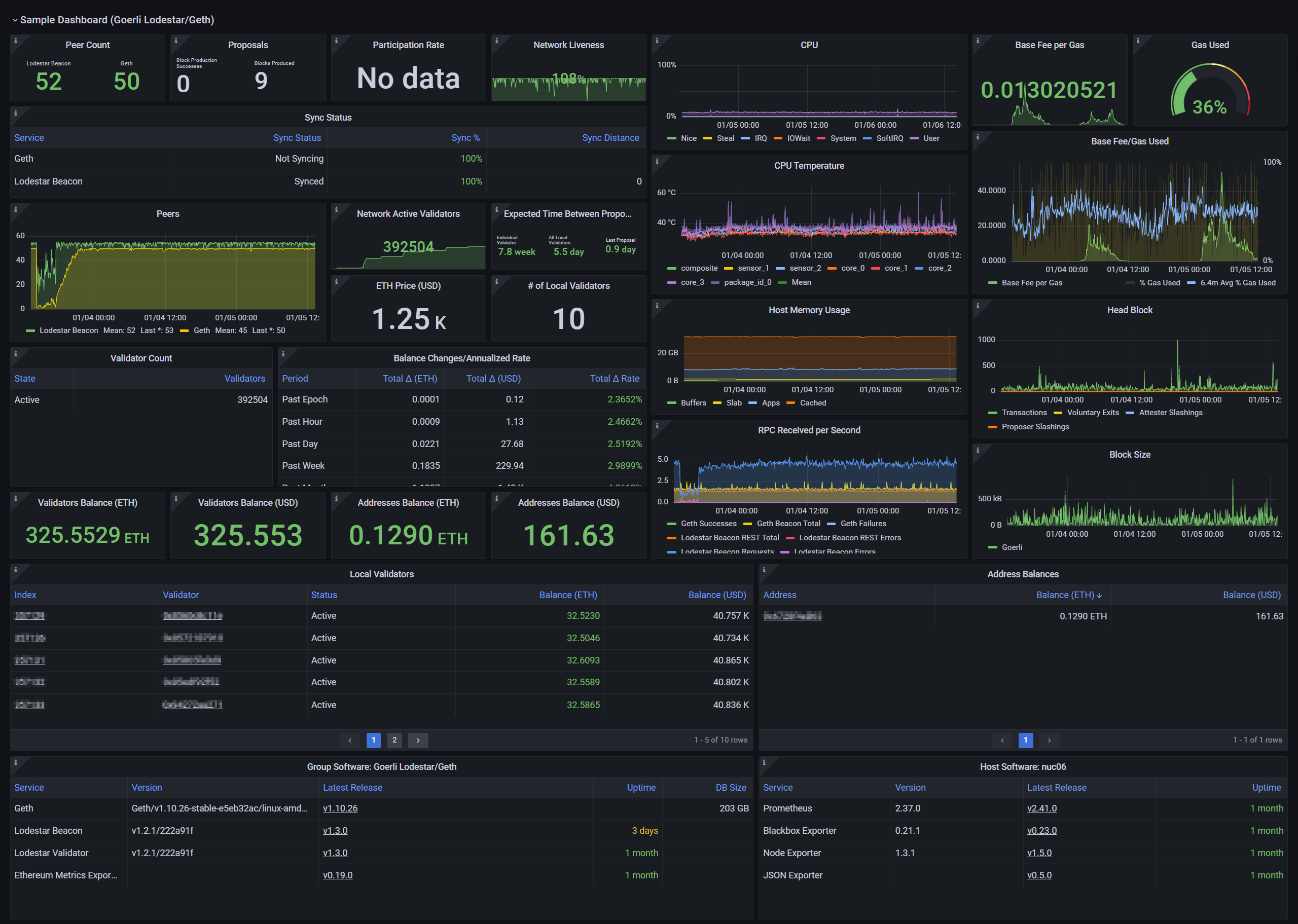Open info icon on Network Active Validators panel

point(336,209)
